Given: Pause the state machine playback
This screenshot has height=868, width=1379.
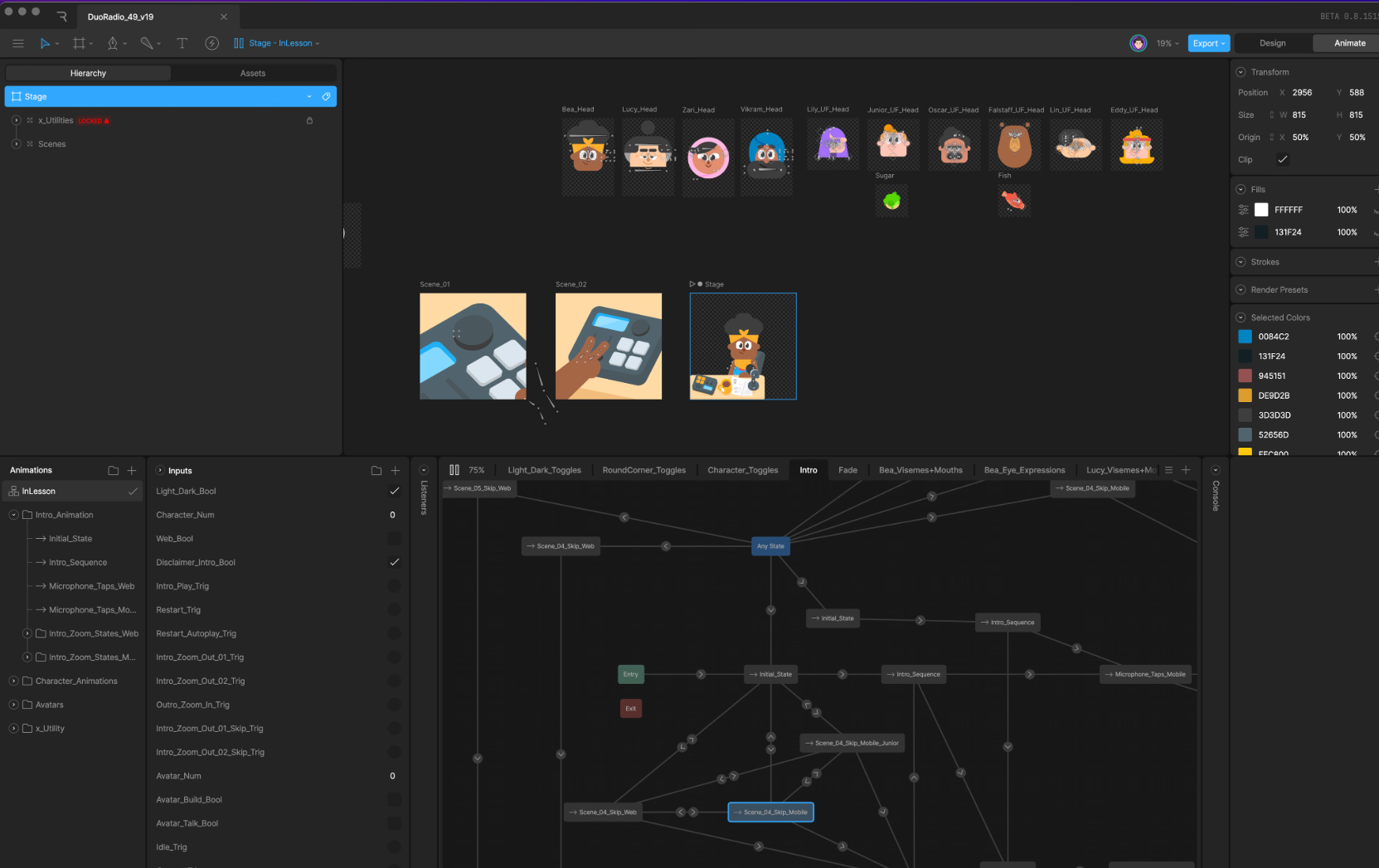Looking at the screenshot, I should [x=454, y=470].
